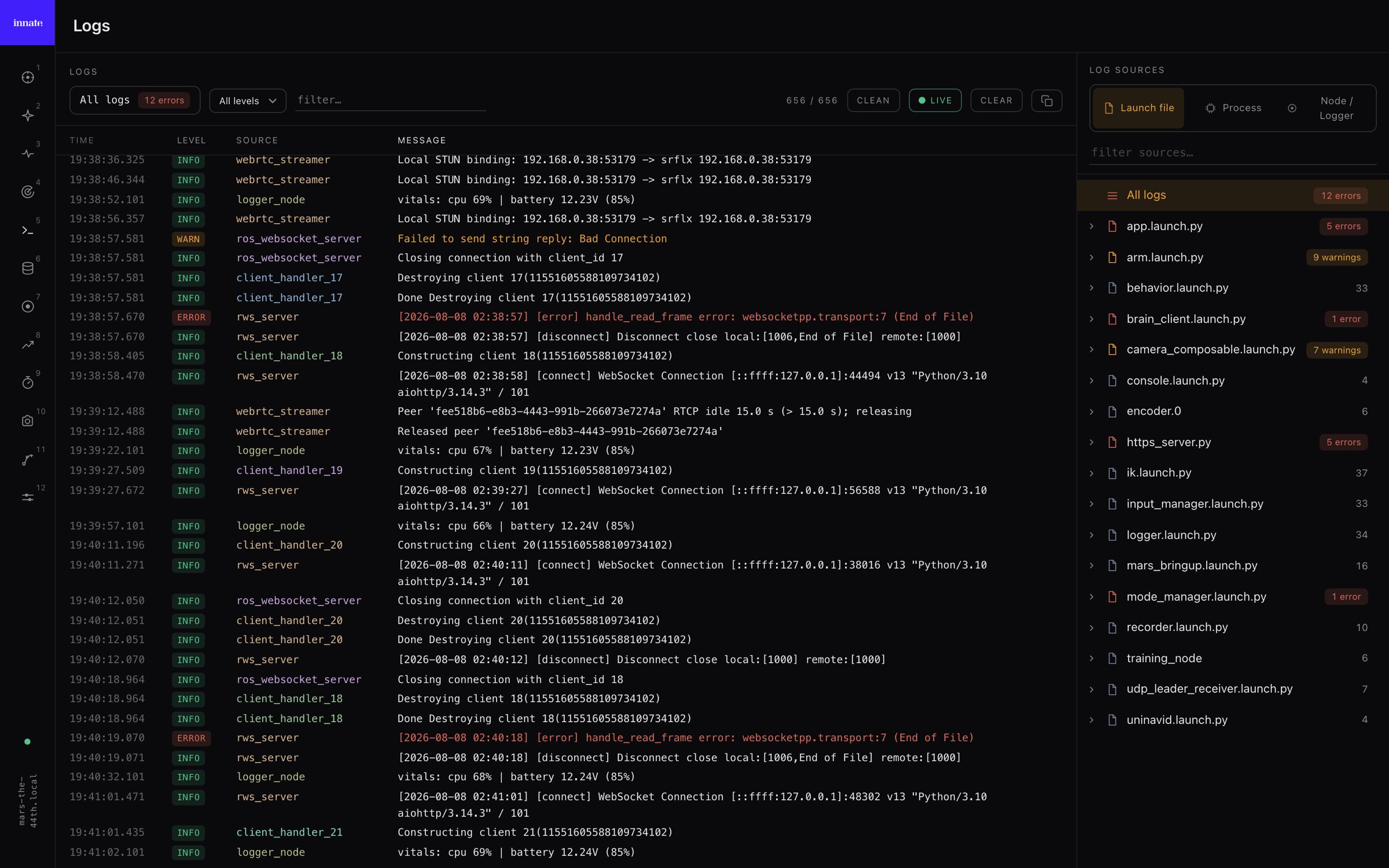Expand the console.launch.py source
Image resolution: width=1389 pixels, height=868 pixels.
(1092, 381)
